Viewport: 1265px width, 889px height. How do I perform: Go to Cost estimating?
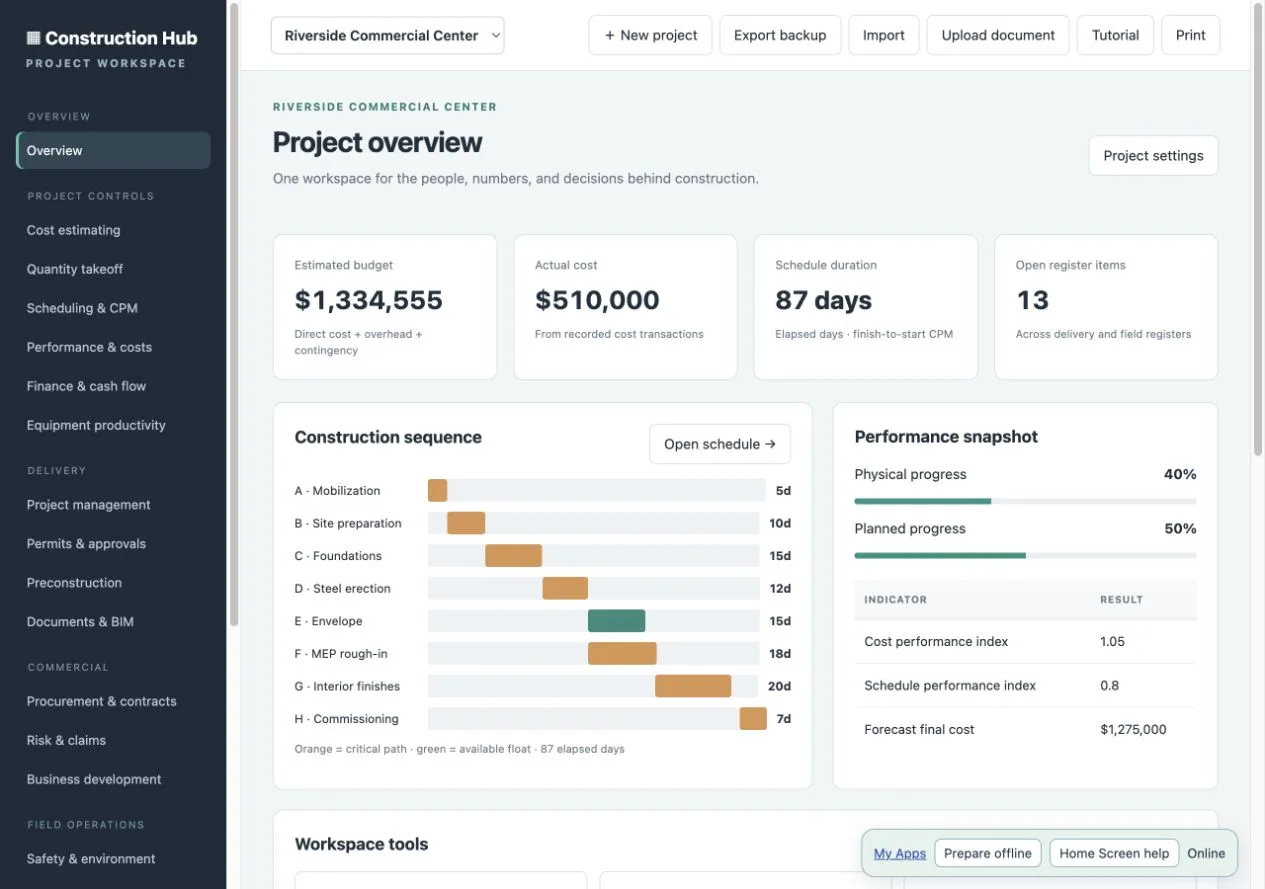(114, 230)
